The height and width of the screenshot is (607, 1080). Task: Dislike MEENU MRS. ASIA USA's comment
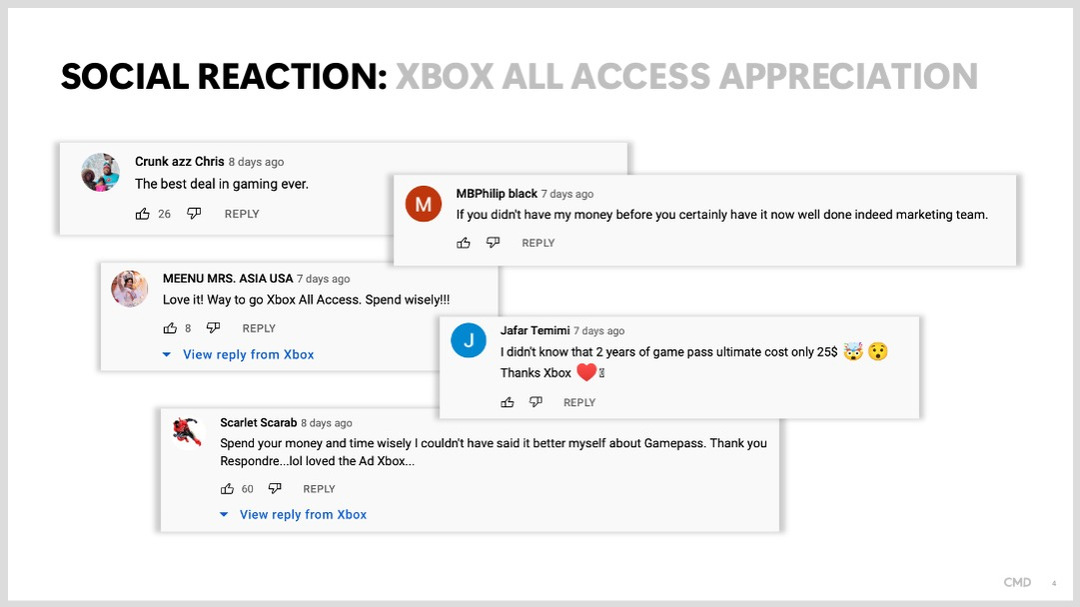(214, 328)
